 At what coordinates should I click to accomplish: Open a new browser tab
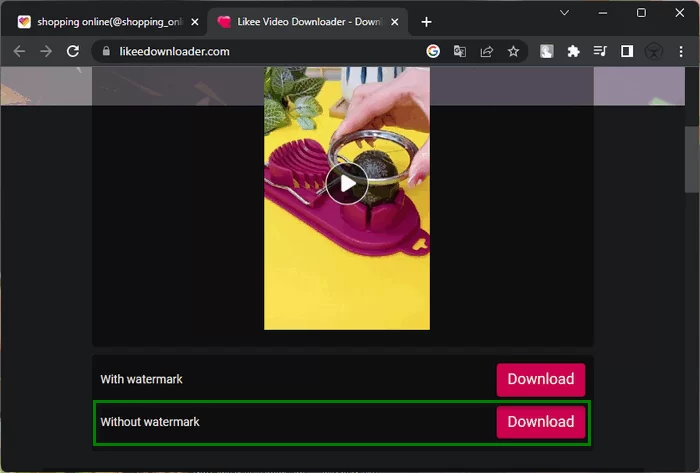[x=427, y=22]
